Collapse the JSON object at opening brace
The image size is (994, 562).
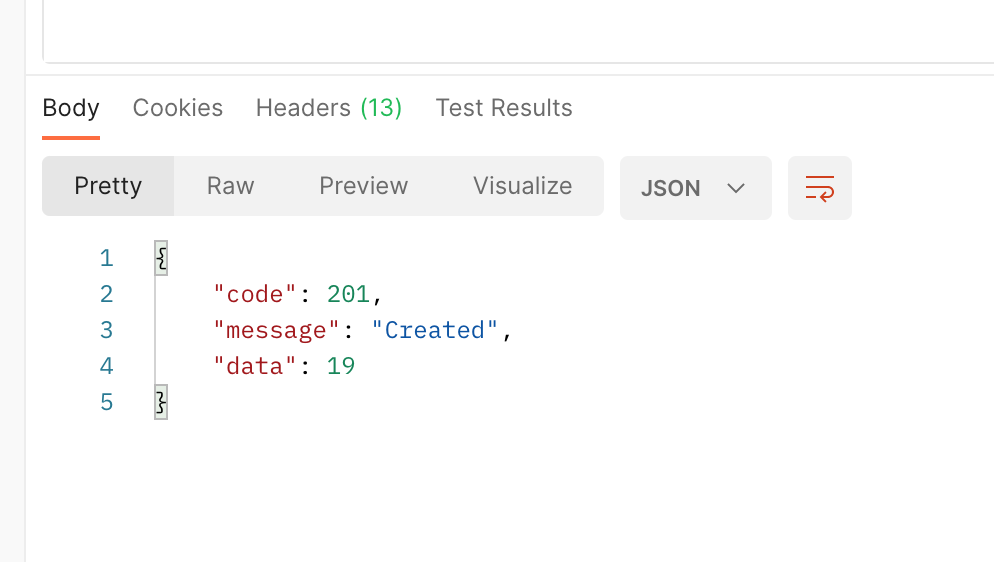coord(161,259)
